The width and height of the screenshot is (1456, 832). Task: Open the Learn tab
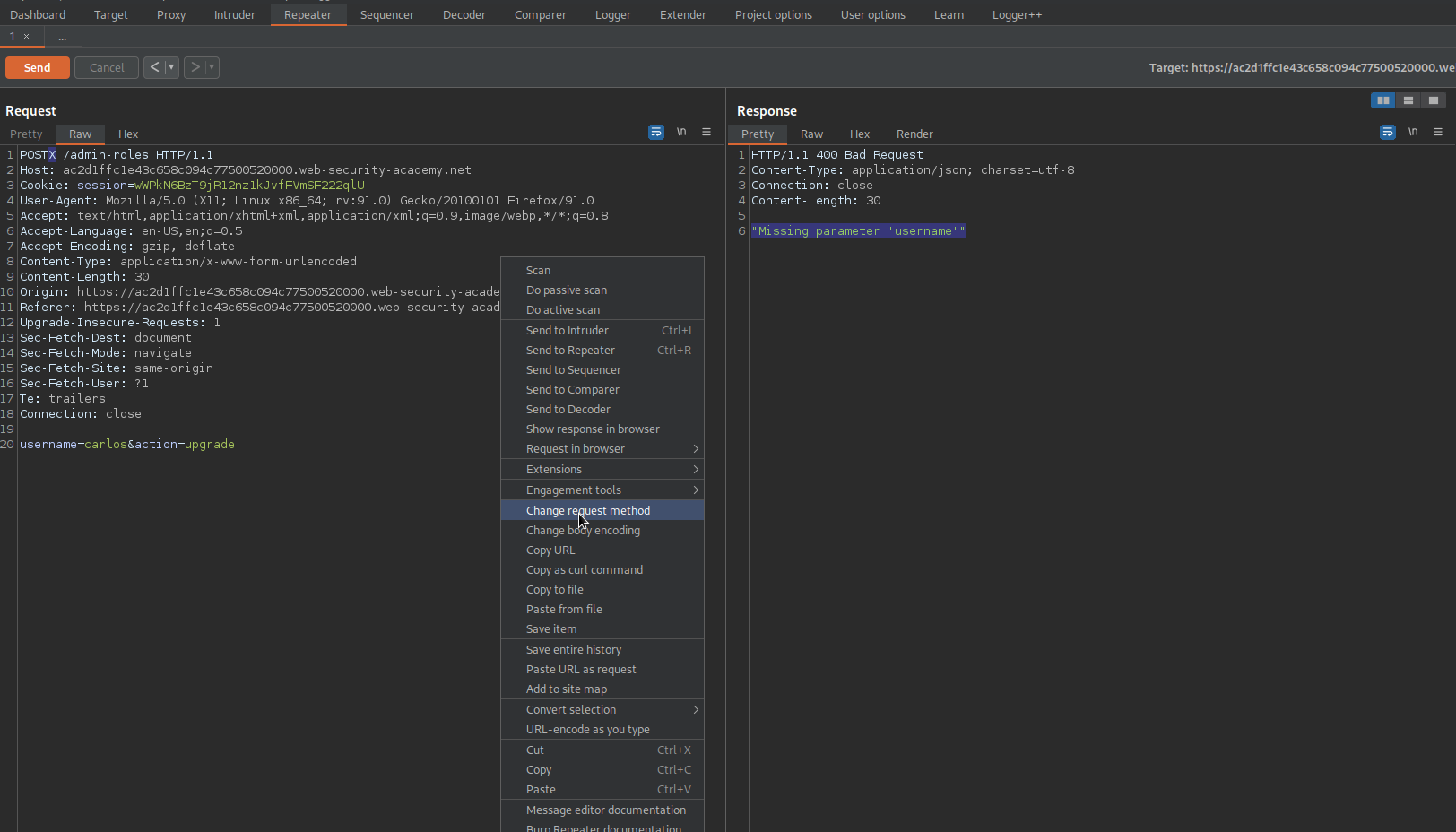pos(949,14)
